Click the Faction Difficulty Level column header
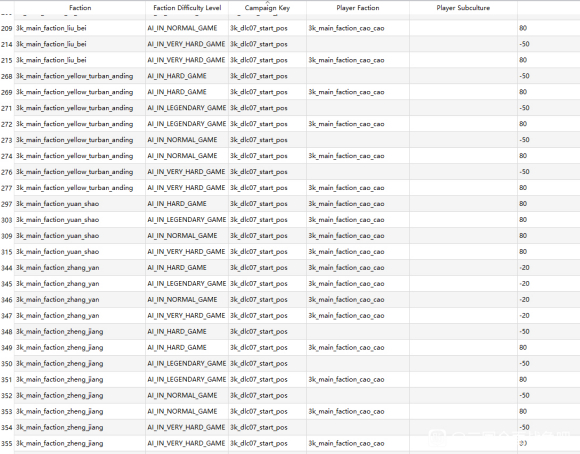580x454 pixels. [x=187, y=8]
